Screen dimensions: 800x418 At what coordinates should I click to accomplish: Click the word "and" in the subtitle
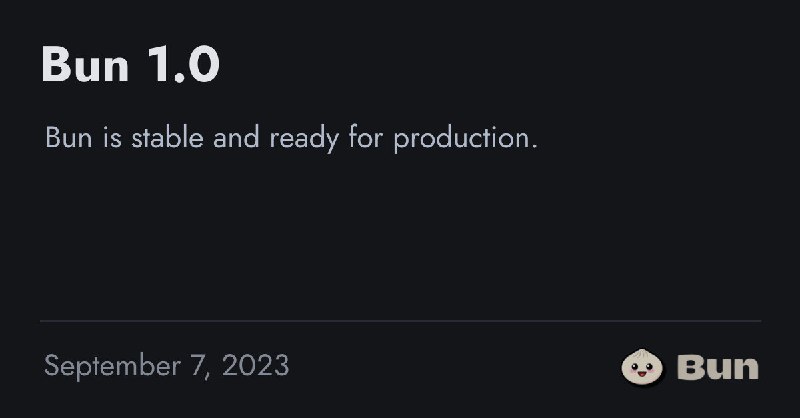pyautogui.click(x=236, y=138)
